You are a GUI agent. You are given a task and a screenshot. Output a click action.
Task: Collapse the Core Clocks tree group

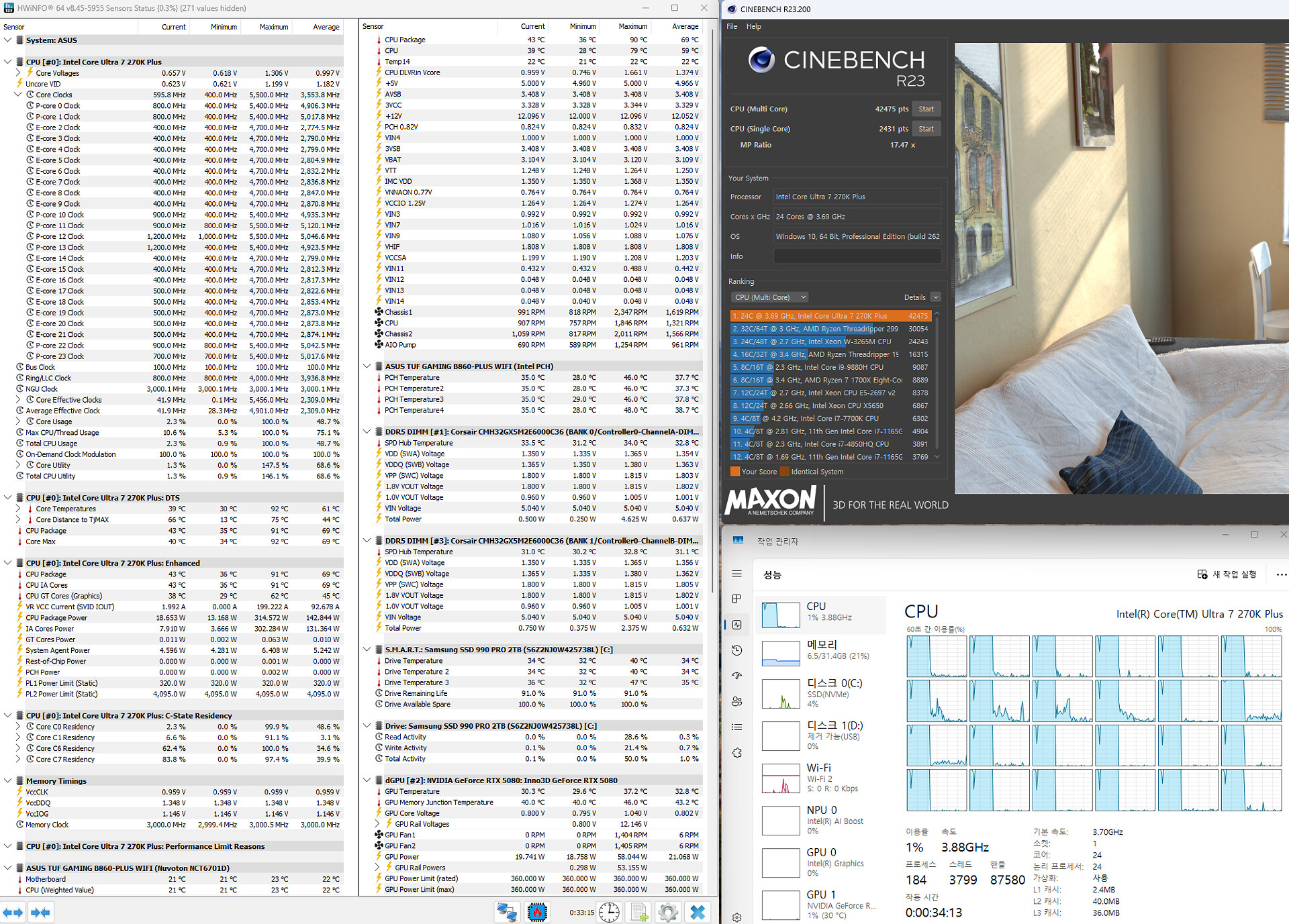click(18, 95)
